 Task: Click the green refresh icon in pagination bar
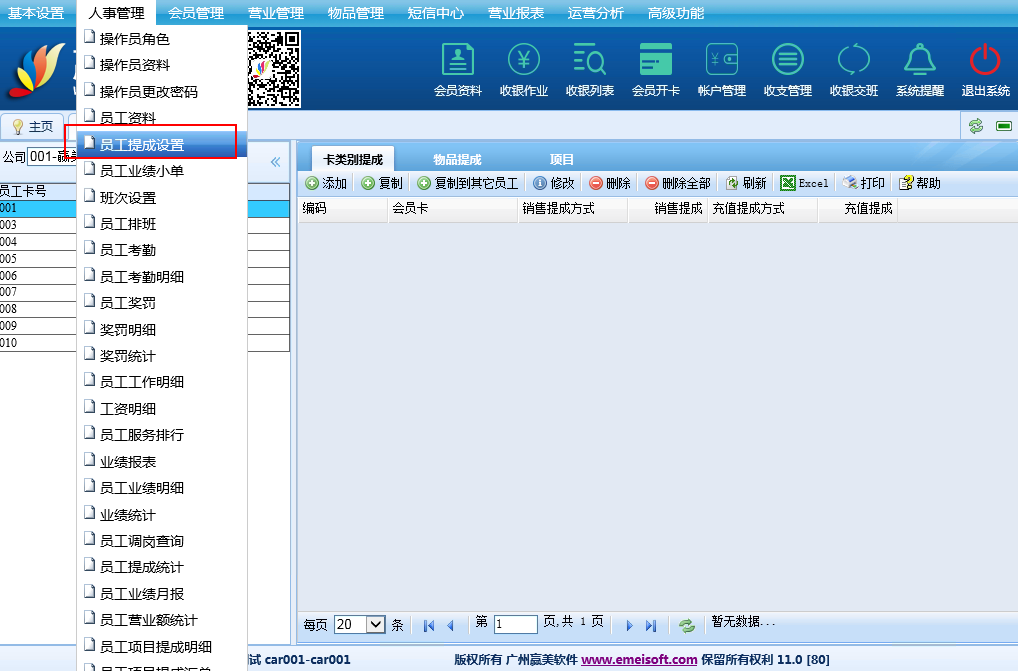pyautogui.click(x=687, y=625)
